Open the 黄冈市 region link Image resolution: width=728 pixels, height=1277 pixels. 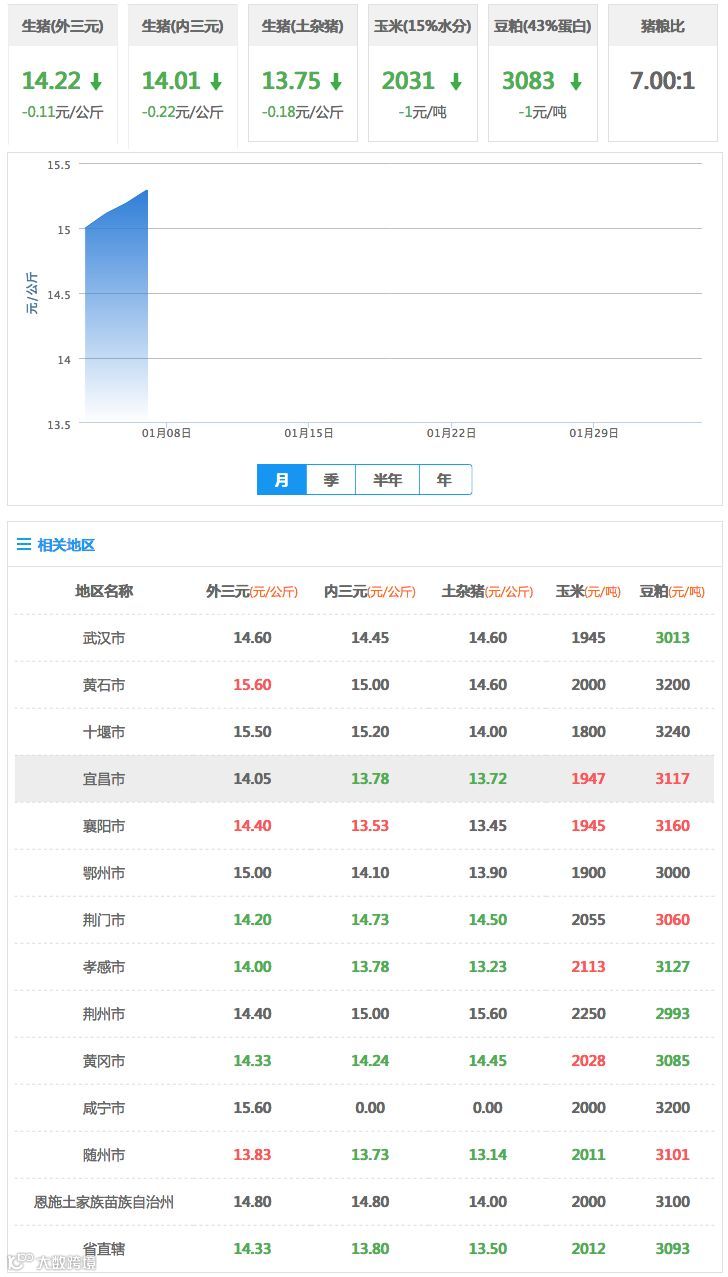click(104, 1061)
